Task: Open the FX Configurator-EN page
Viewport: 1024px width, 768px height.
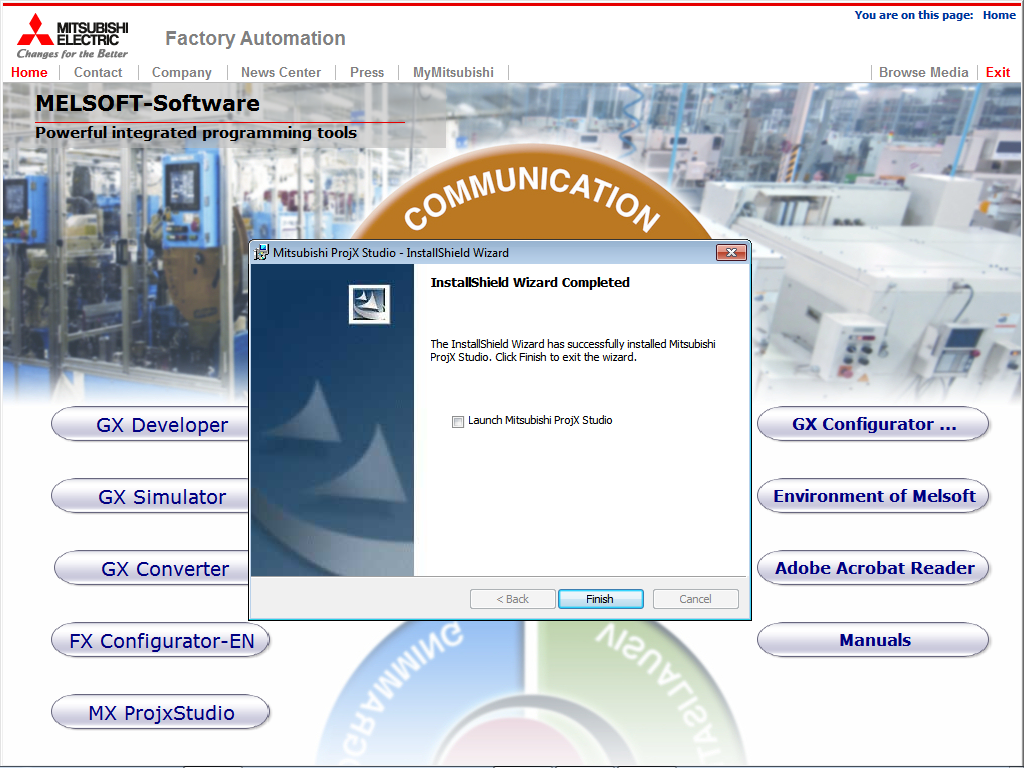Action: coord(160,640)
